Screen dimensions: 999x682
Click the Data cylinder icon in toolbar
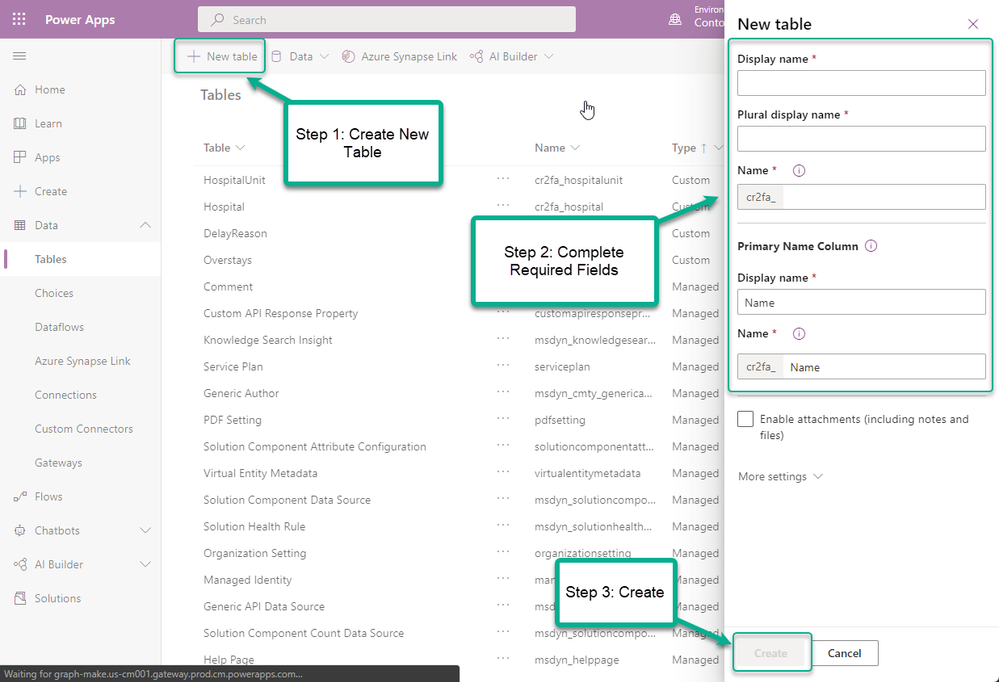tap(277, 56)
